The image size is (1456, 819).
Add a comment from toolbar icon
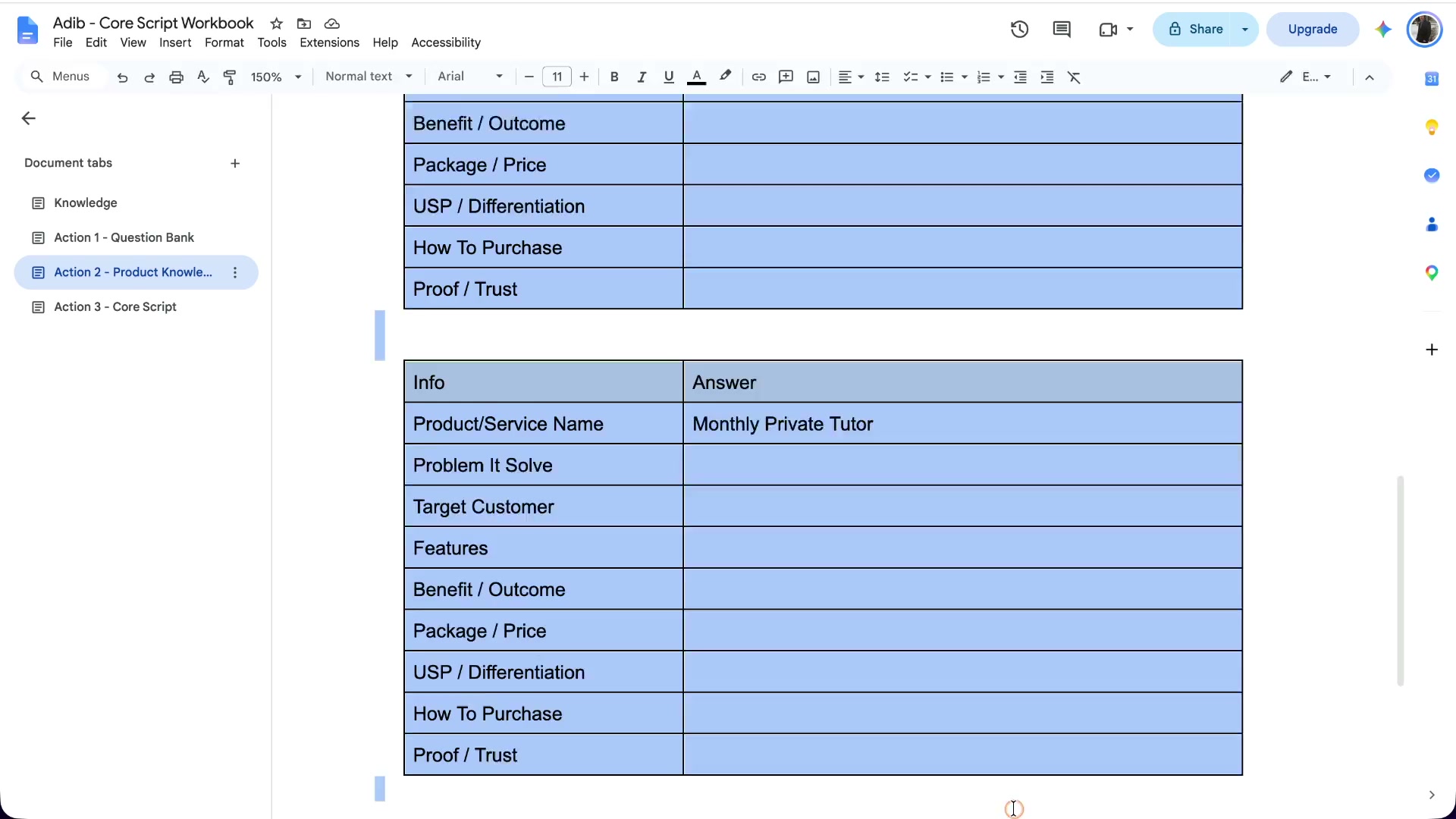click(786, 77)
